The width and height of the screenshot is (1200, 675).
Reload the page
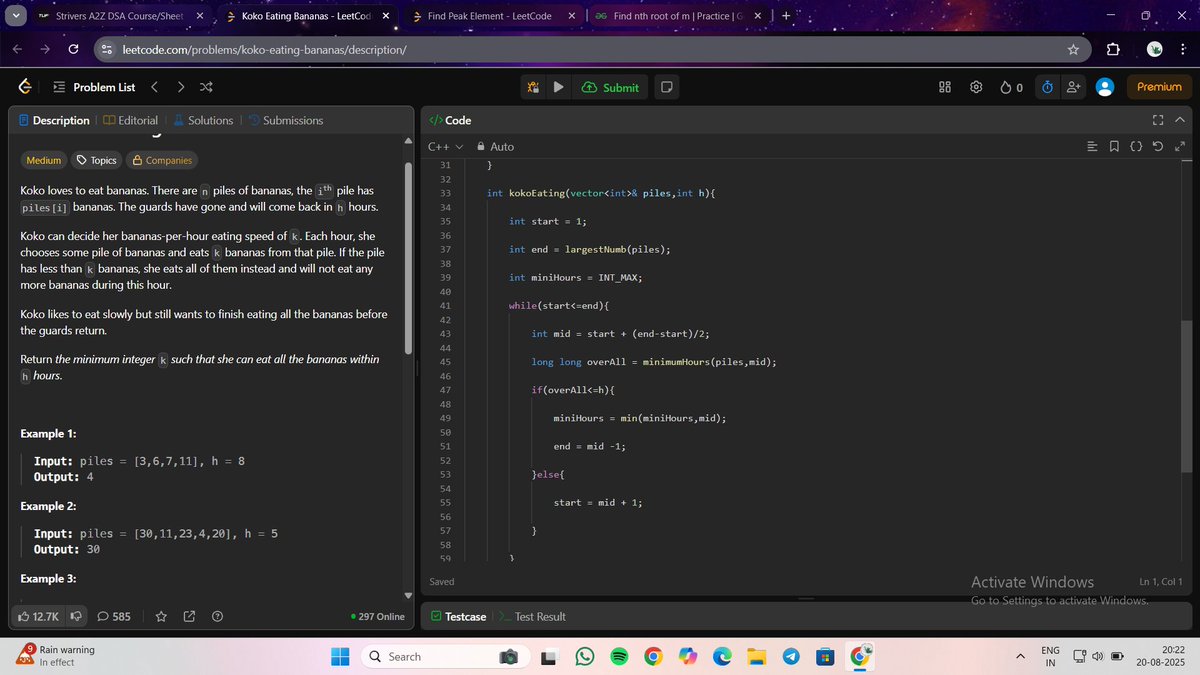point(73,50)
